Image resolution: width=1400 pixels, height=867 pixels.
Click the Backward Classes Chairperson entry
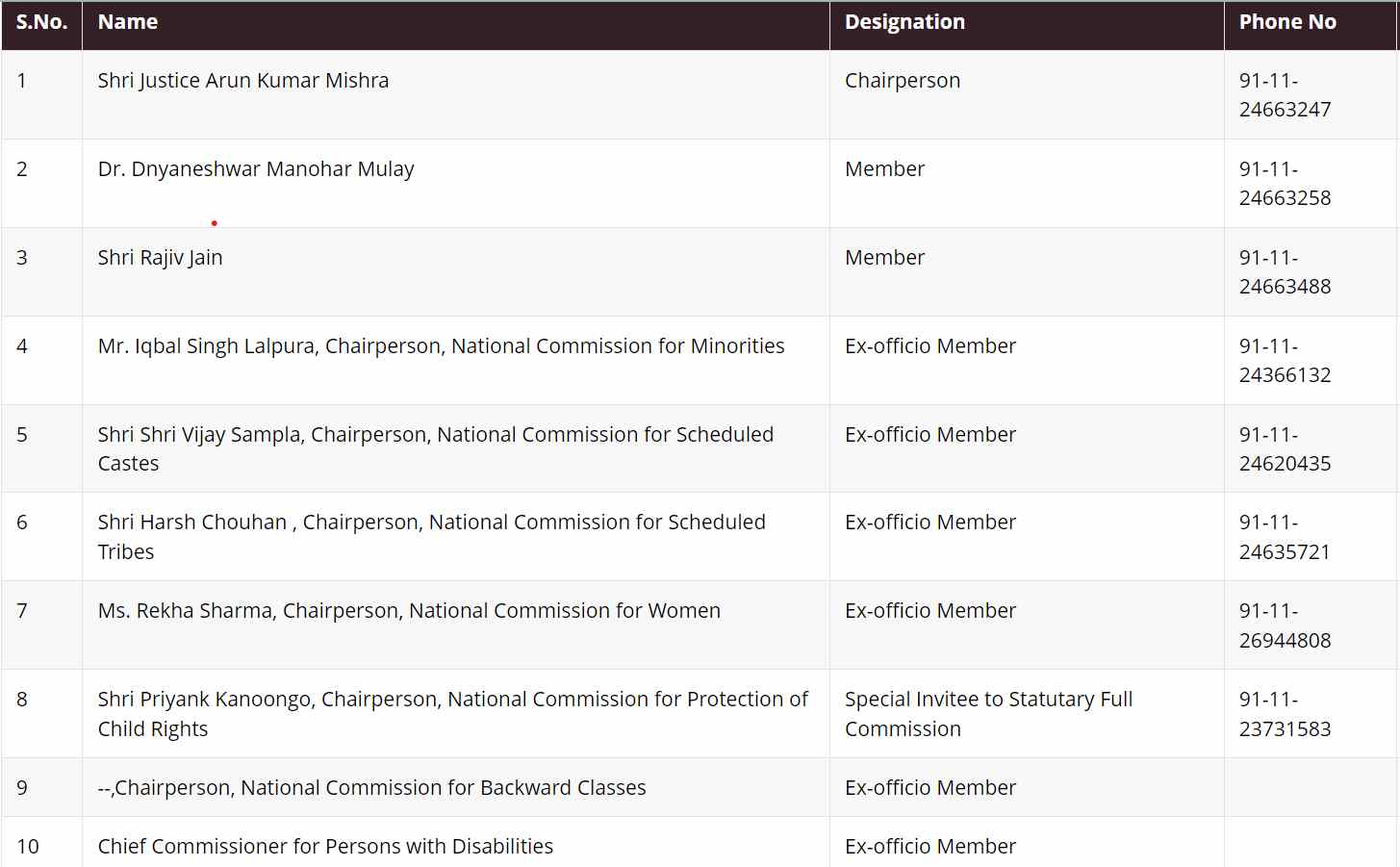coord(371,788)
